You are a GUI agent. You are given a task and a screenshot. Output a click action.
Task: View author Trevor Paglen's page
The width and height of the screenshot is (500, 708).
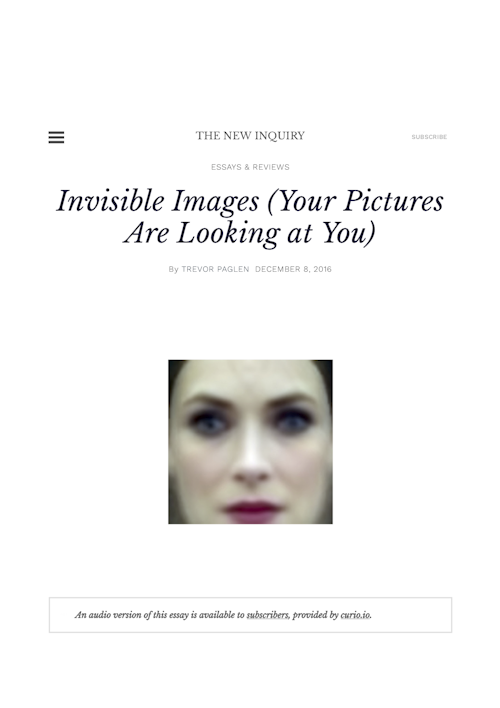[215, 269]
